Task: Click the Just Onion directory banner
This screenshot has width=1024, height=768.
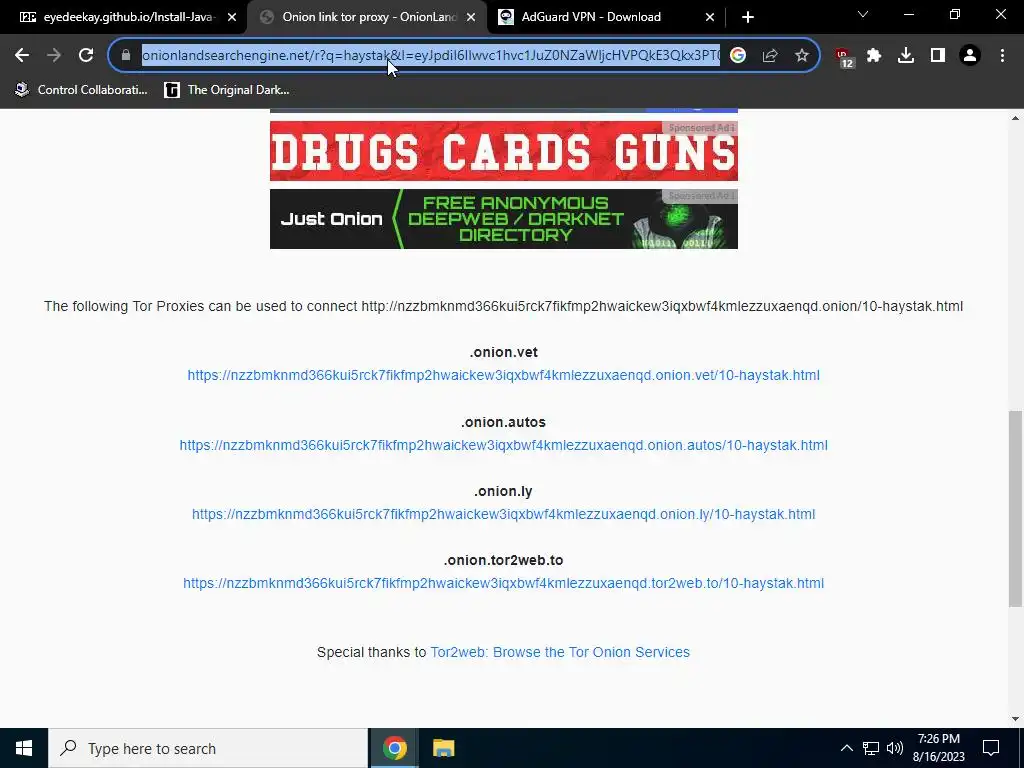Action: [504, 219]
